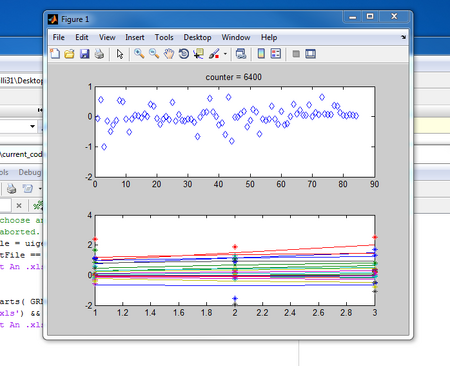Screen dimensions: 450x366
Task: Open the Insert menu in Figure 1
Action: (x=135, y=37)
